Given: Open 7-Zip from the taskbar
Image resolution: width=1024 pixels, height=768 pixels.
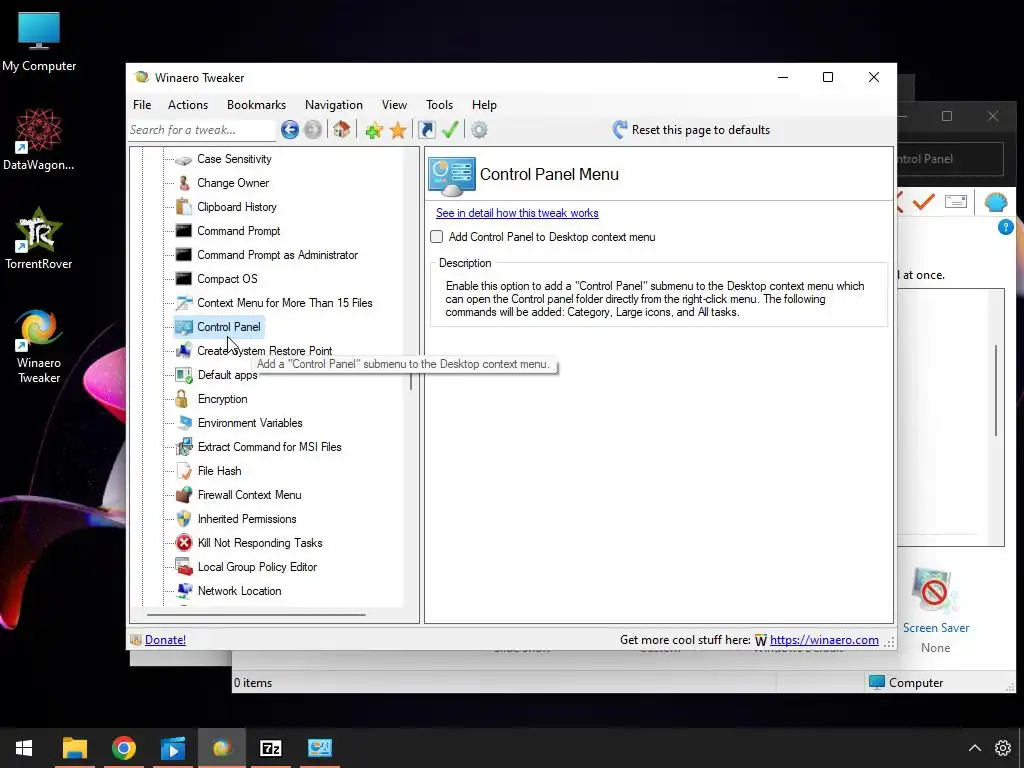Looking at the screenshot, I should (x=270, y=748).
